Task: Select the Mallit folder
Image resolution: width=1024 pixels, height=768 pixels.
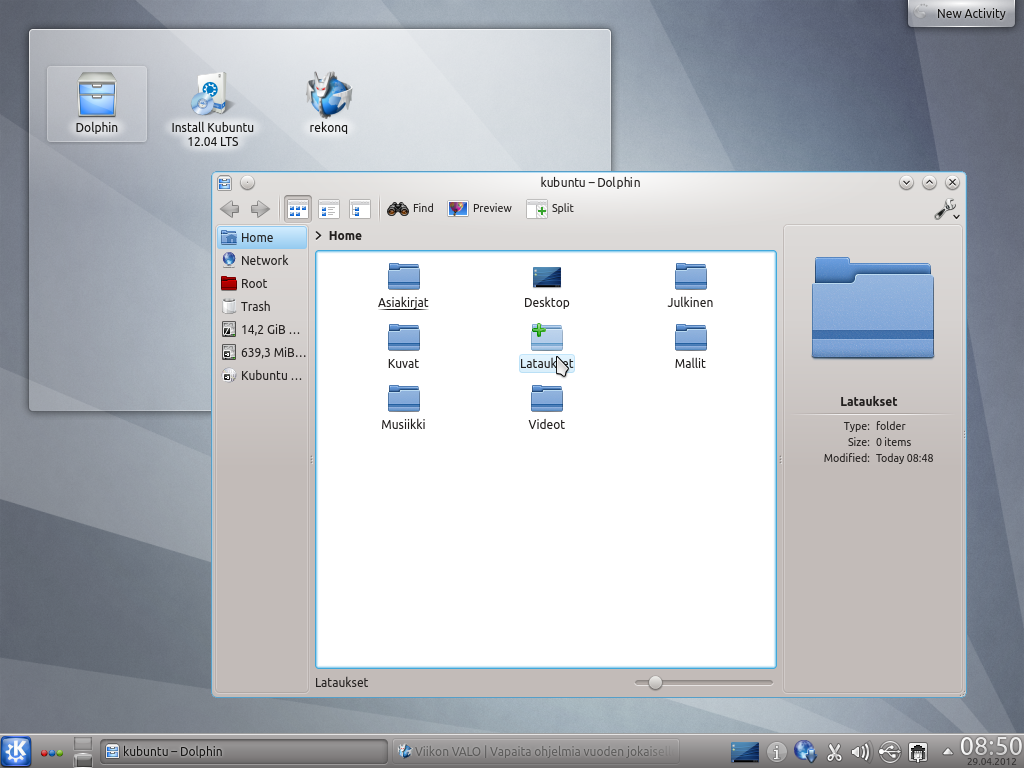Action: click(690, 347)
